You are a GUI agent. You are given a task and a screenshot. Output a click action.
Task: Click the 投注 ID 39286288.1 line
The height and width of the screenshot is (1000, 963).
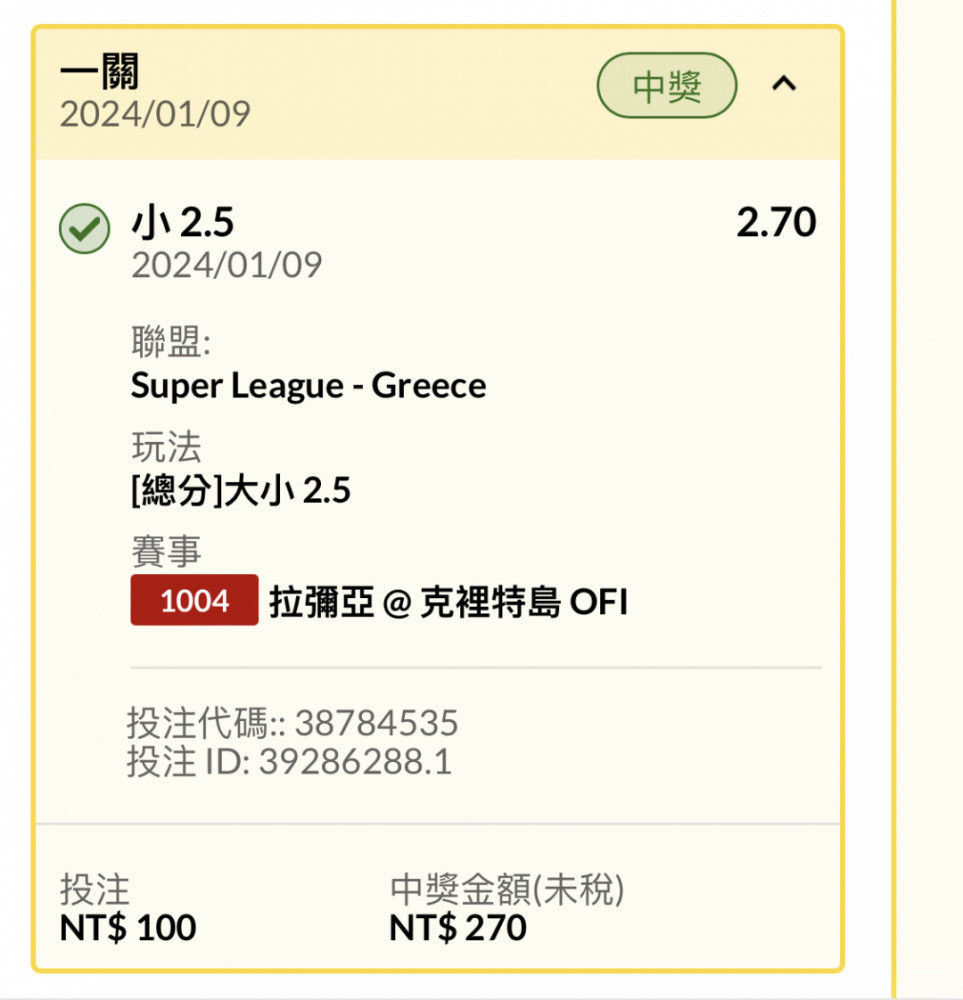click(289, 761)
